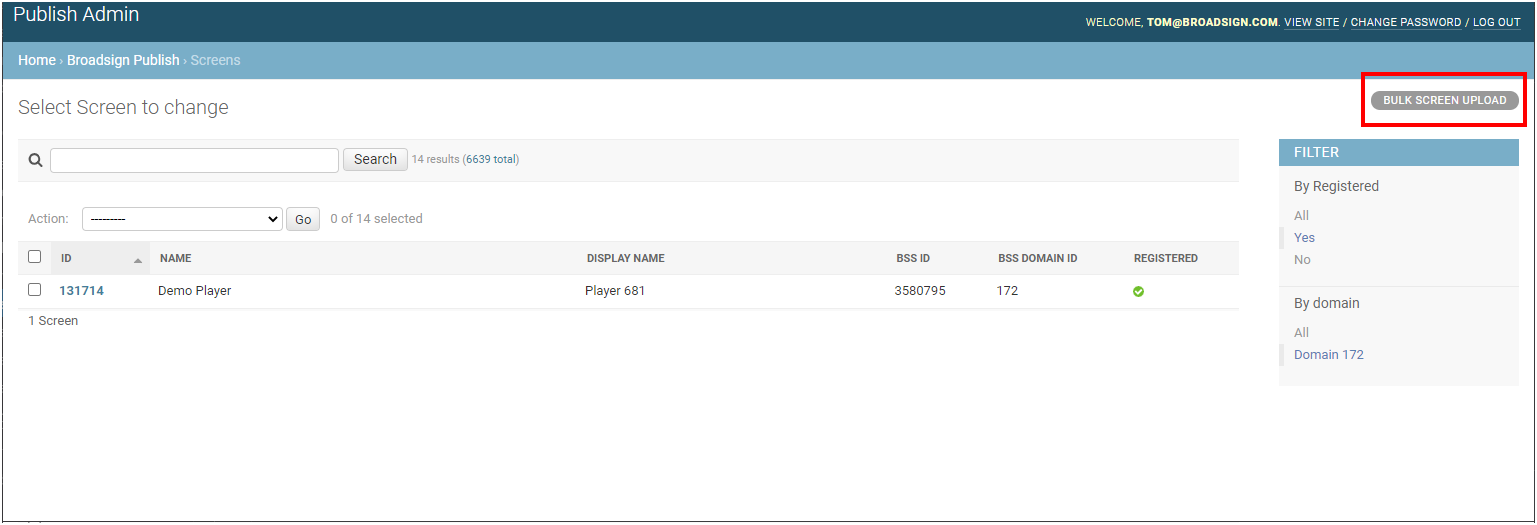
Task: Filter by Domain 172
Action: pyautogui.click(x=1328, y=355)
